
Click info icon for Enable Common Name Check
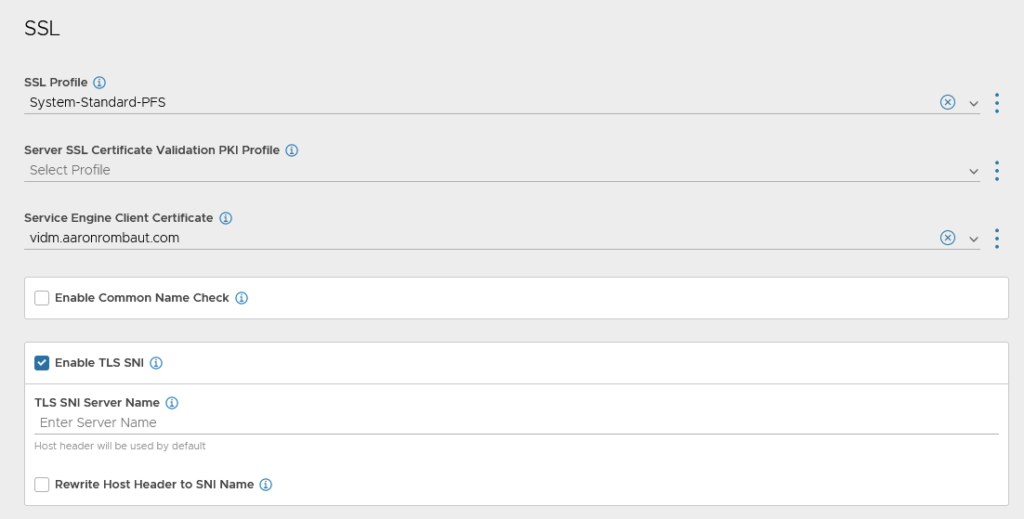[242, 298]
